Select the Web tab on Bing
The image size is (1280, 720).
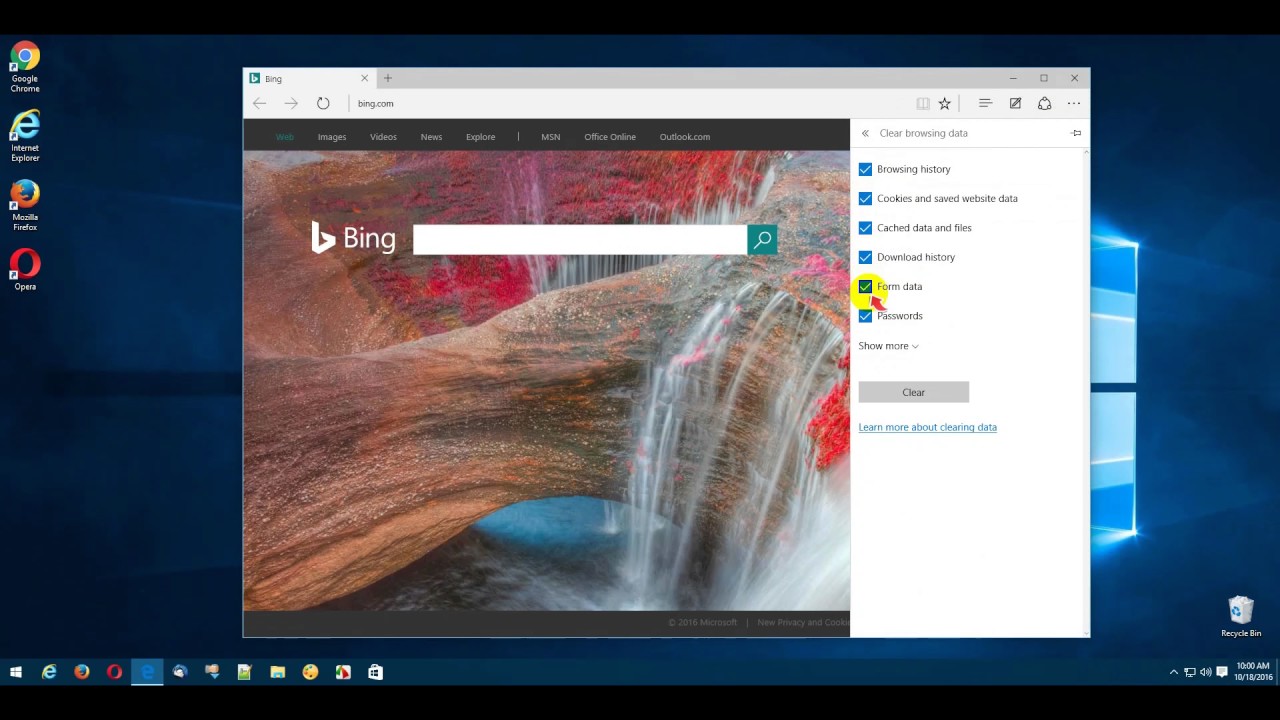[x=284, y=137]
